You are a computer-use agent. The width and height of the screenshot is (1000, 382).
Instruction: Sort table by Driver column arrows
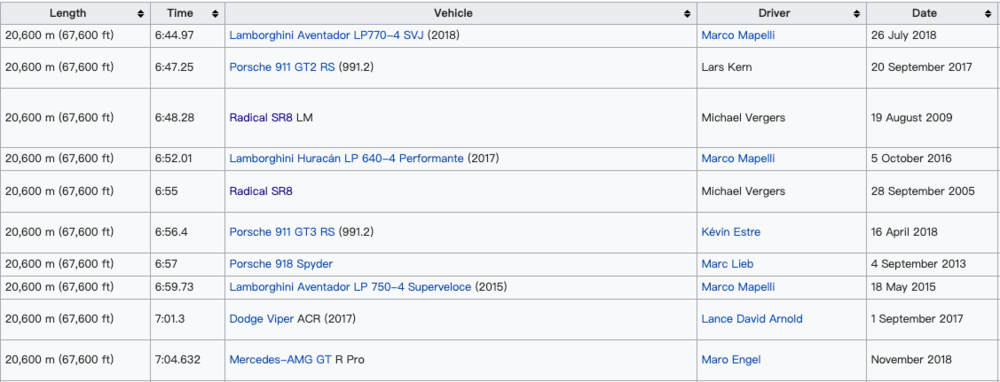point(857,13)
